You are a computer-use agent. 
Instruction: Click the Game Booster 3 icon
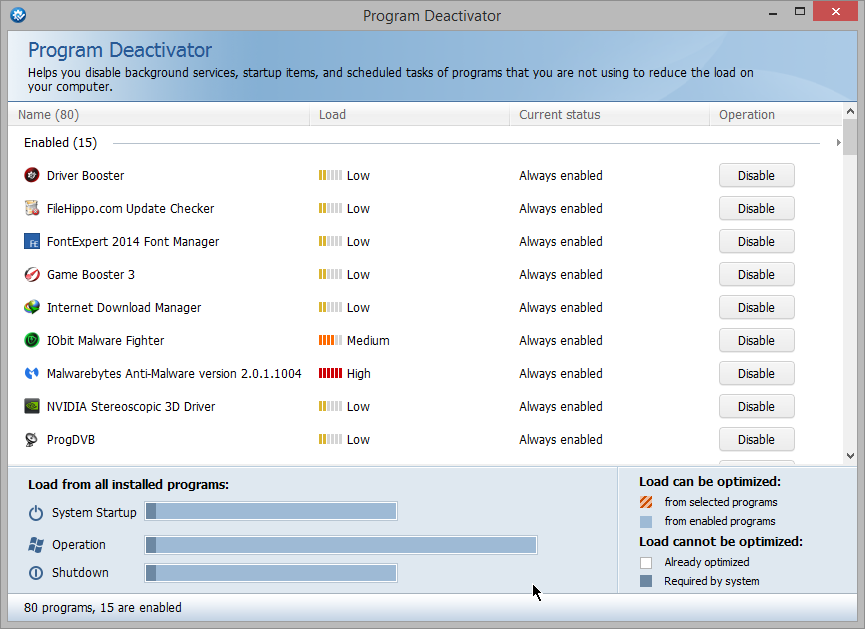32,275
